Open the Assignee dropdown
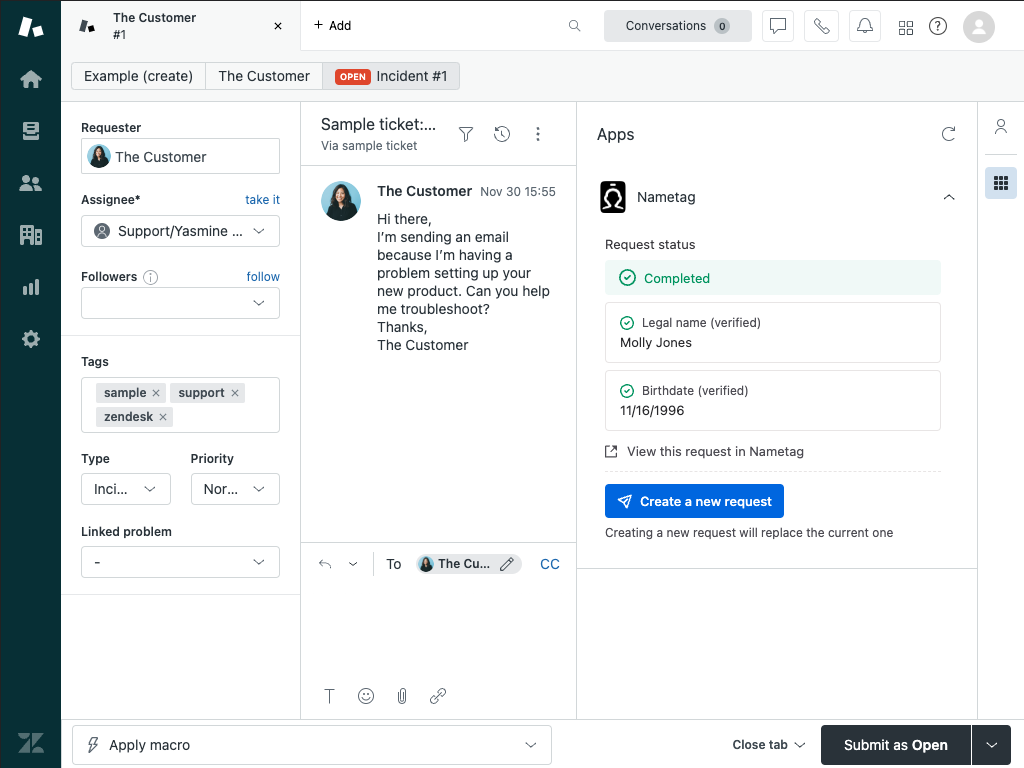The width and height of the screenshot is (1024, 768). [180, 231]
